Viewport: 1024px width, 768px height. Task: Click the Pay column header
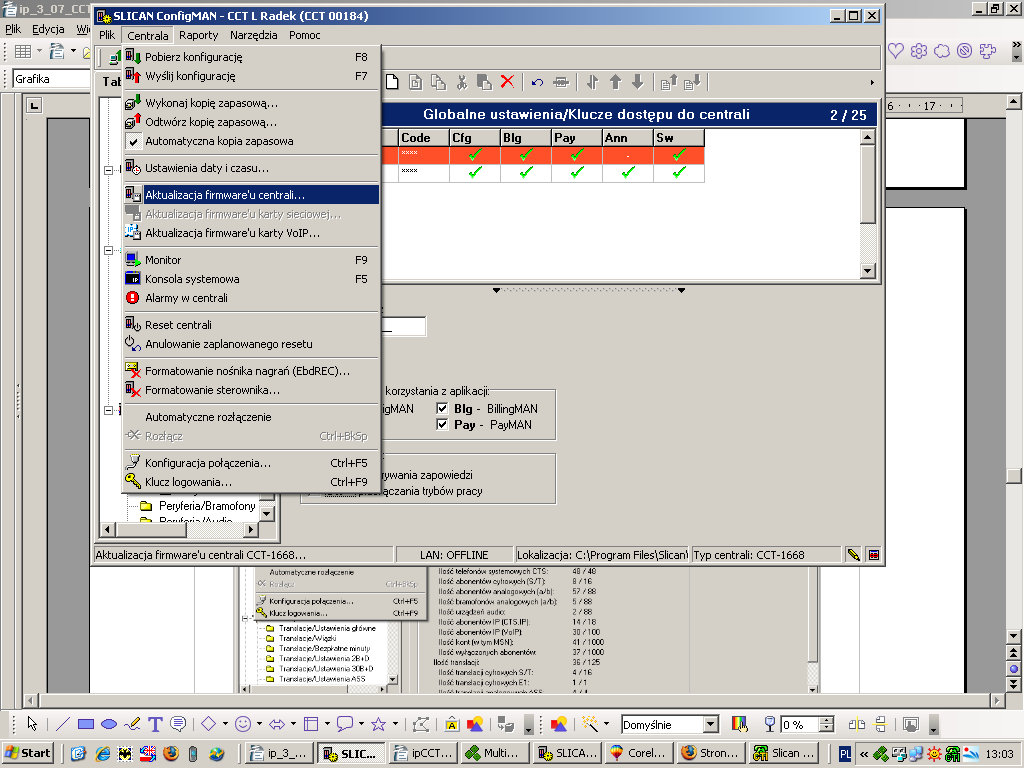(577, 138)
